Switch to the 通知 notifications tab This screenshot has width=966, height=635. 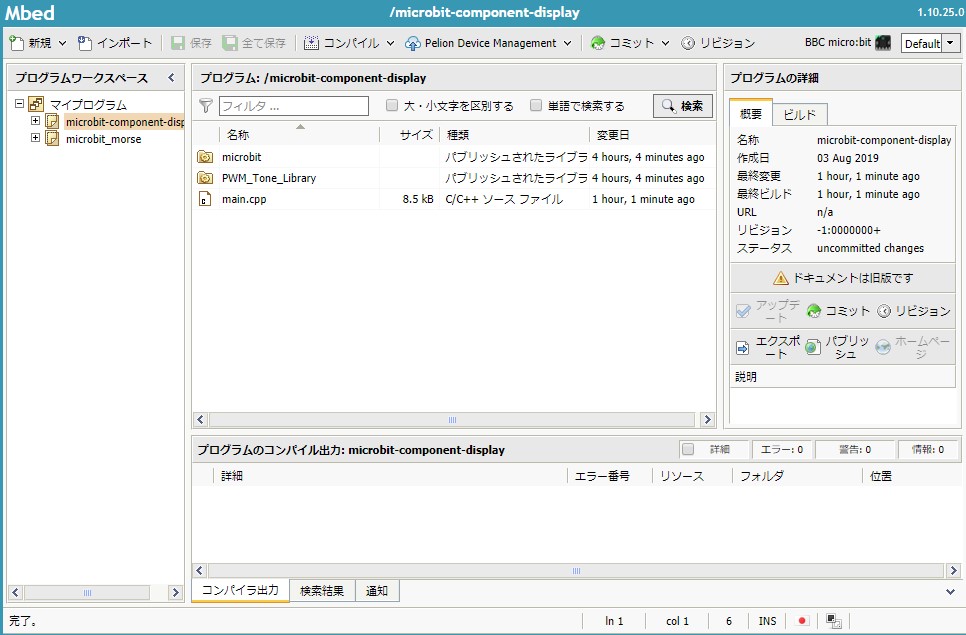tap(376, 591)
